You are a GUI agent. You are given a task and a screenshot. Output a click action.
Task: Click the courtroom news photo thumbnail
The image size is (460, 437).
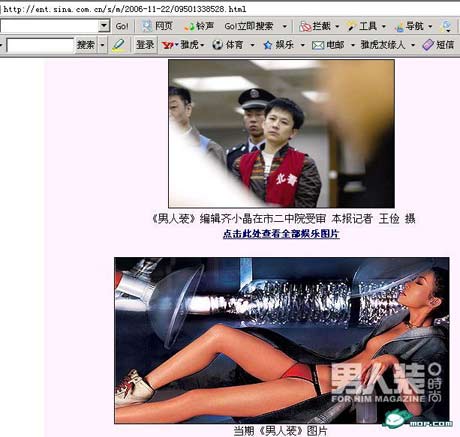click(x=281, y=134)
